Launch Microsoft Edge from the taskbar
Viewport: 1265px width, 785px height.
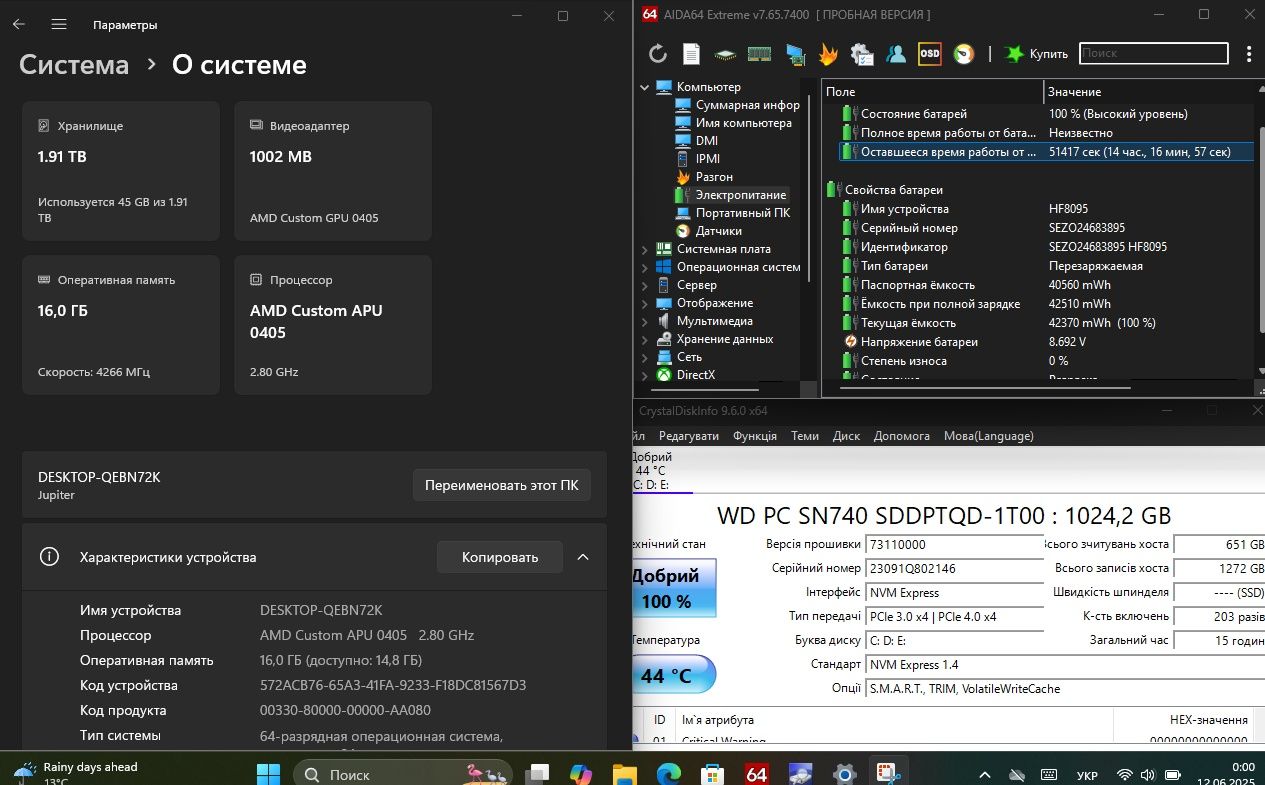click(669, 774)
